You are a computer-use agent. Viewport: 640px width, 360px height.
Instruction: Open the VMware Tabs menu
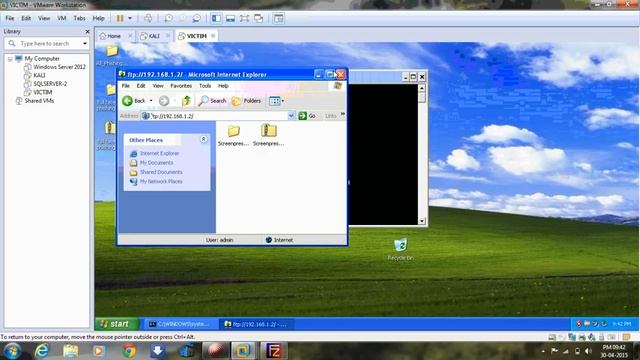[79, 18]
